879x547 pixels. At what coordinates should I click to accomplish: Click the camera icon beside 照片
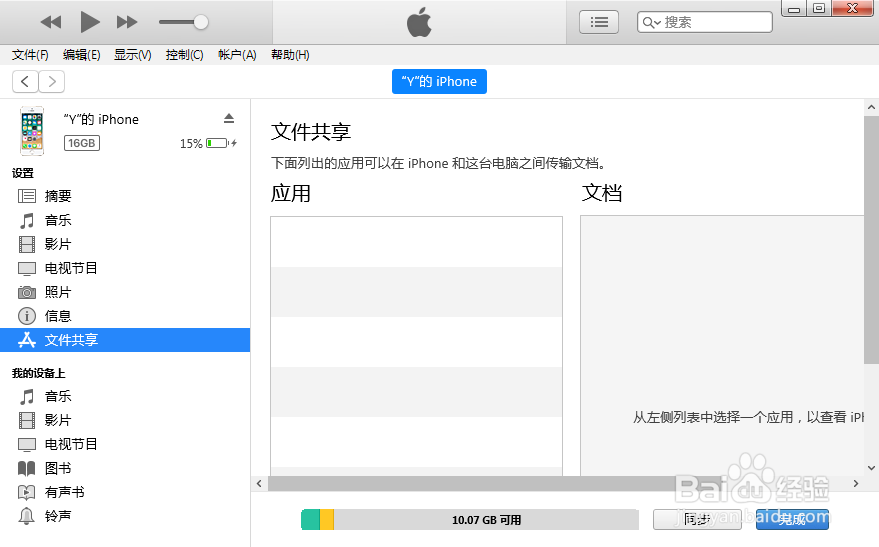[x=26, y=292]
